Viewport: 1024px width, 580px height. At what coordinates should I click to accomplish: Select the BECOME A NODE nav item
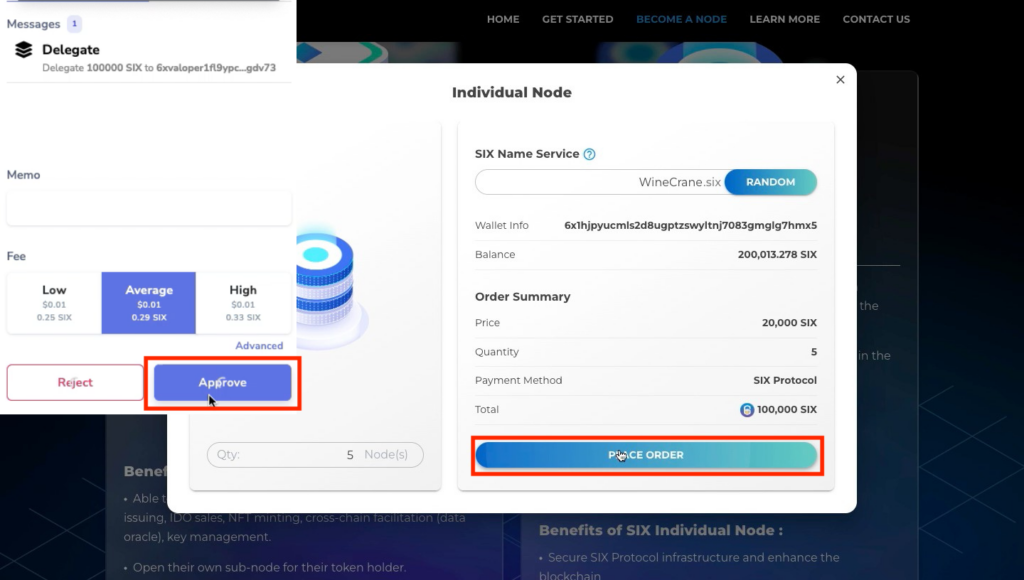pos(681,18)
